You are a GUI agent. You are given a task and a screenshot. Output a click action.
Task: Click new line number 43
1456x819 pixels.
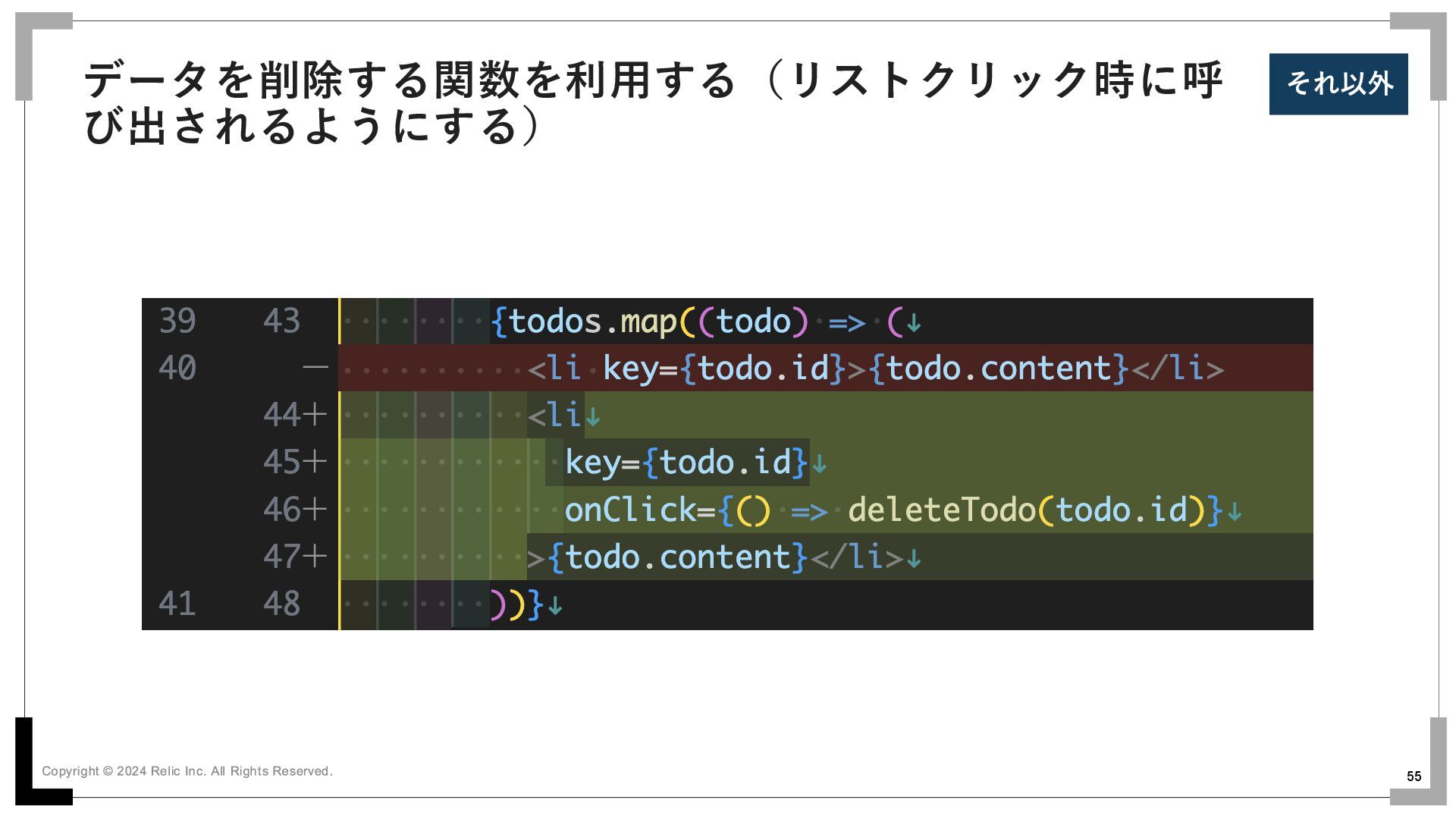[281, 322]
